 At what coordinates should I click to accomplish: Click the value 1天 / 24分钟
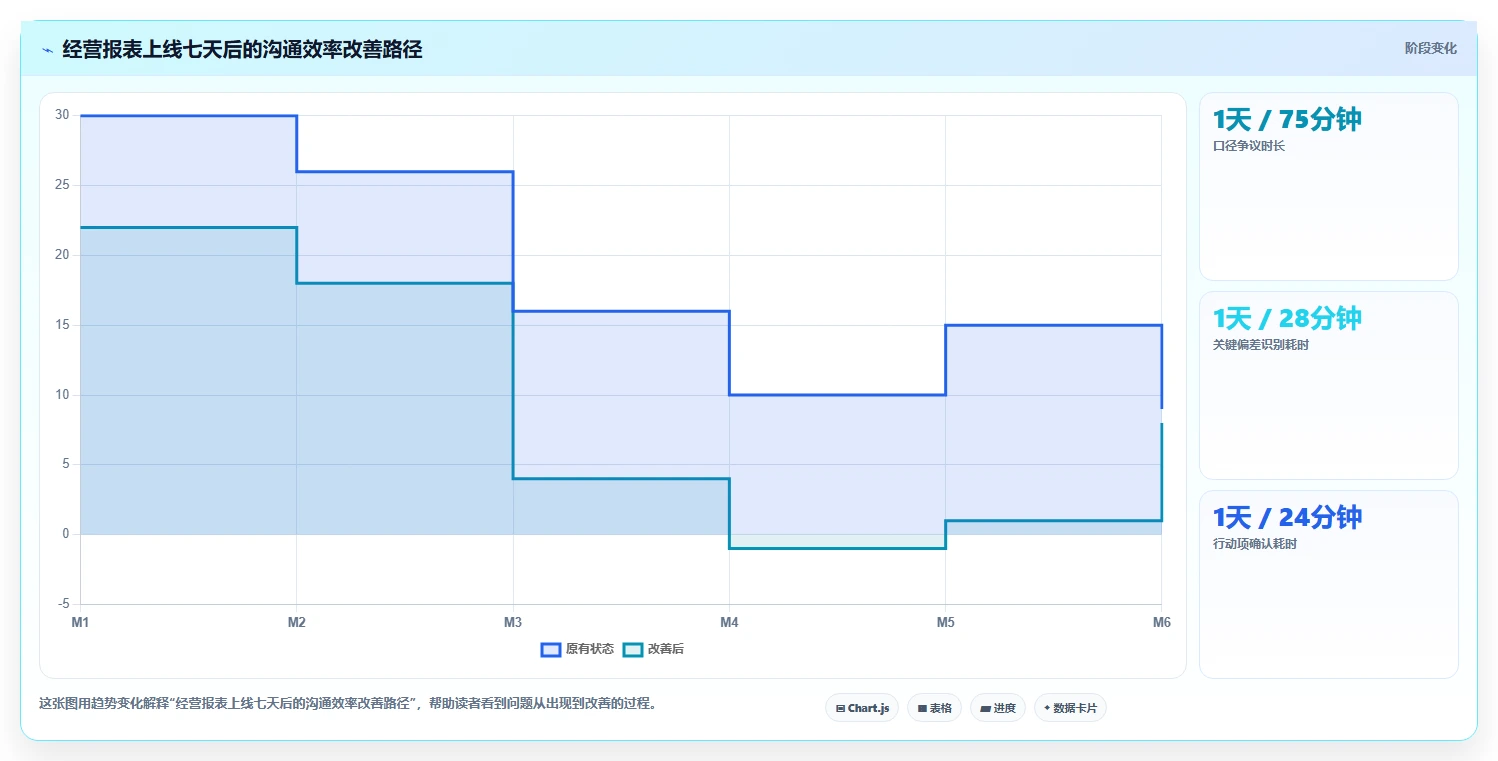tap(1287, 518)
